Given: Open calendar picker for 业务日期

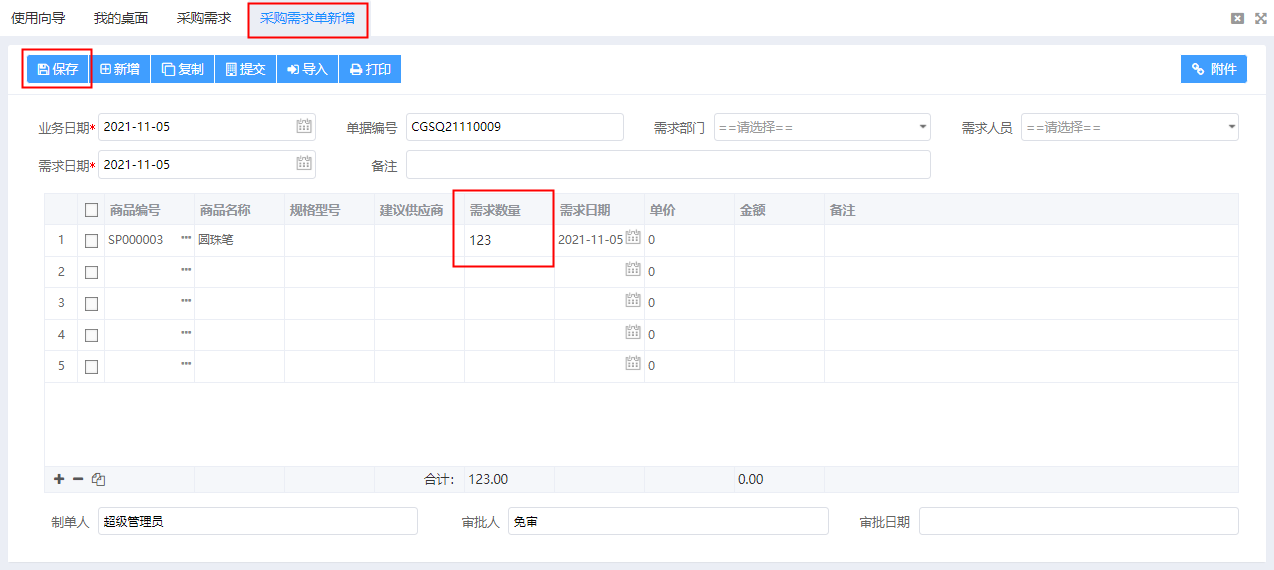Looking at the screenshot, I should pos(304,126).
